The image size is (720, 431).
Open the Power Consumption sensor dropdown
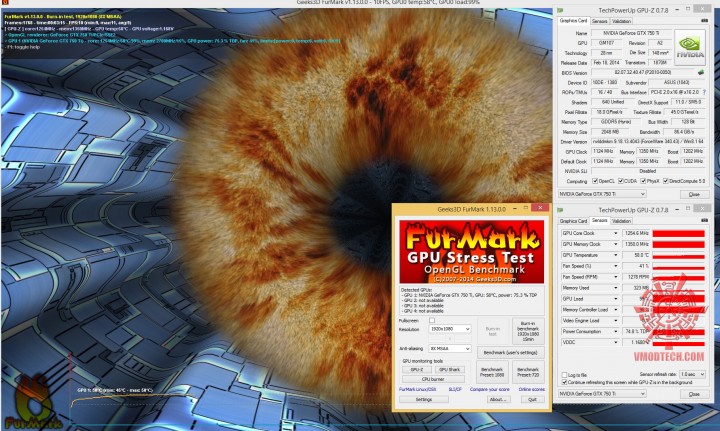click(x=615, y=331)
